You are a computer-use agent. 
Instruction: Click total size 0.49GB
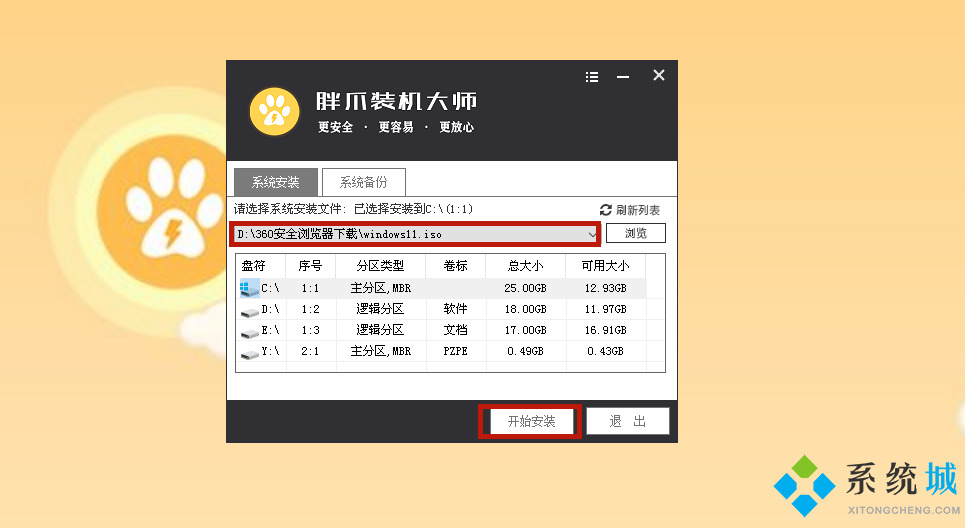click(x=526, y=351)
